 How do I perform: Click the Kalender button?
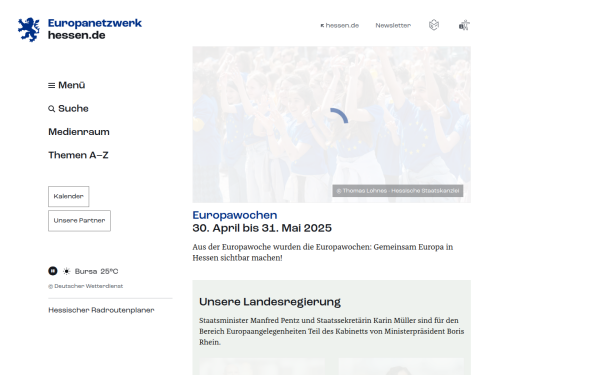click(68, 196)
